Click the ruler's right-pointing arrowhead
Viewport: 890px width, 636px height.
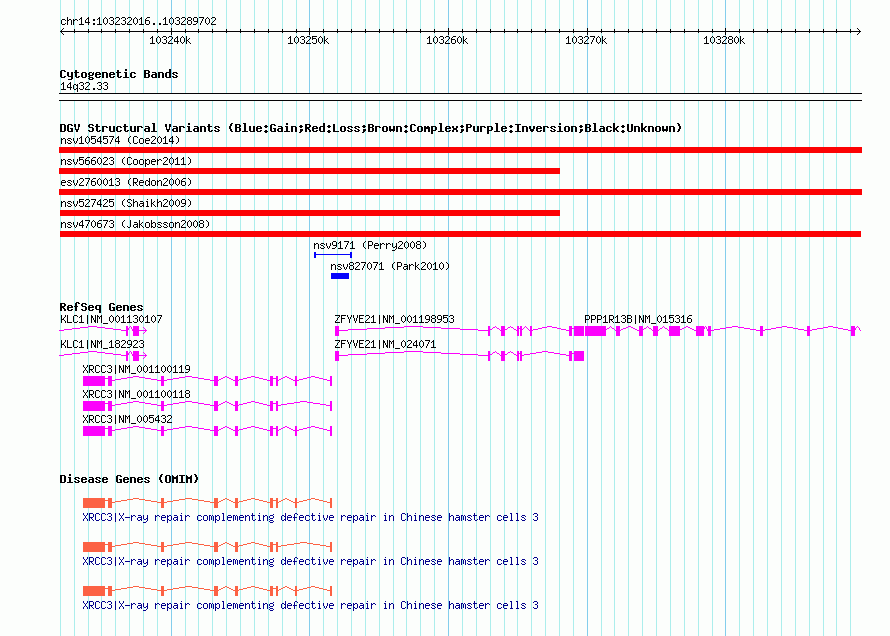coord(859,31)
